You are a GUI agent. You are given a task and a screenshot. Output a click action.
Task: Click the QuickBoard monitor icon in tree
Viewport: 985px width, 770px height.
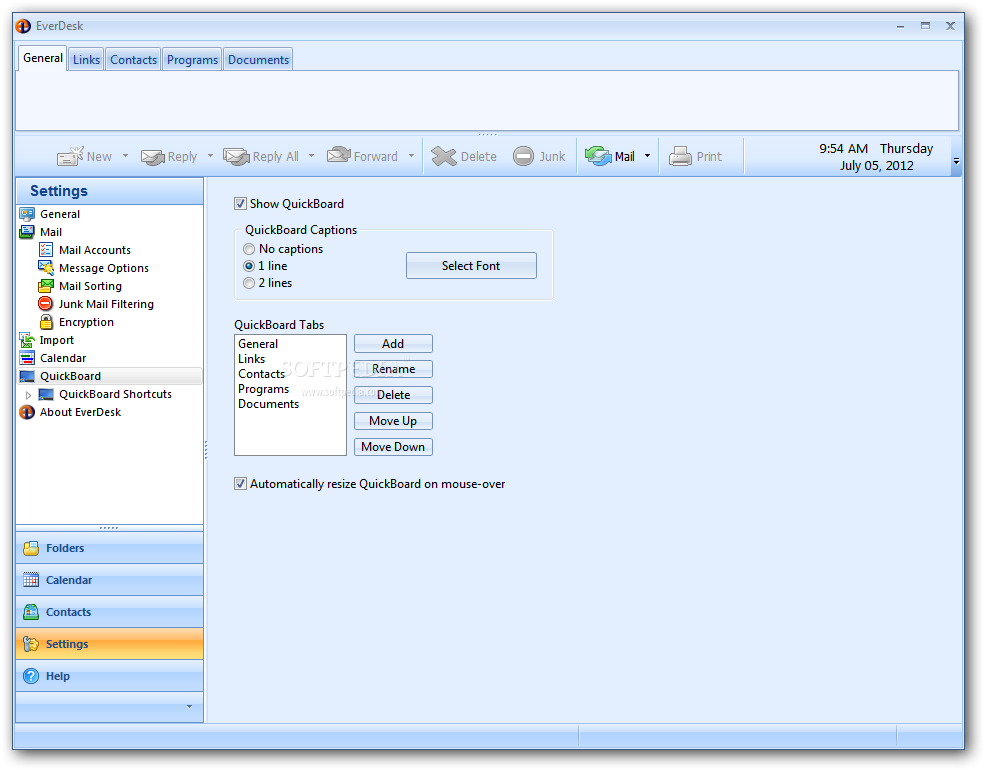point(27,376)
